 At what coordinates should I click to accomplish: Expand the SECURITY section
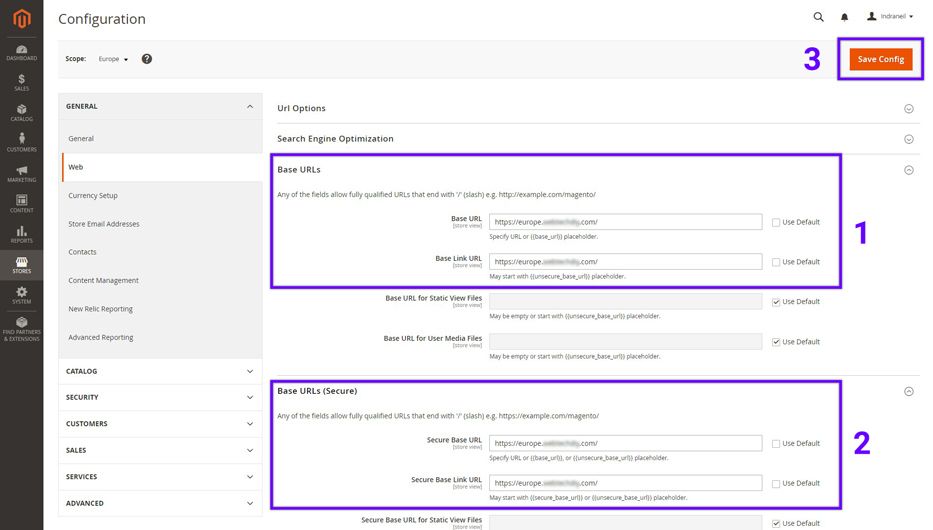[160, 397]
